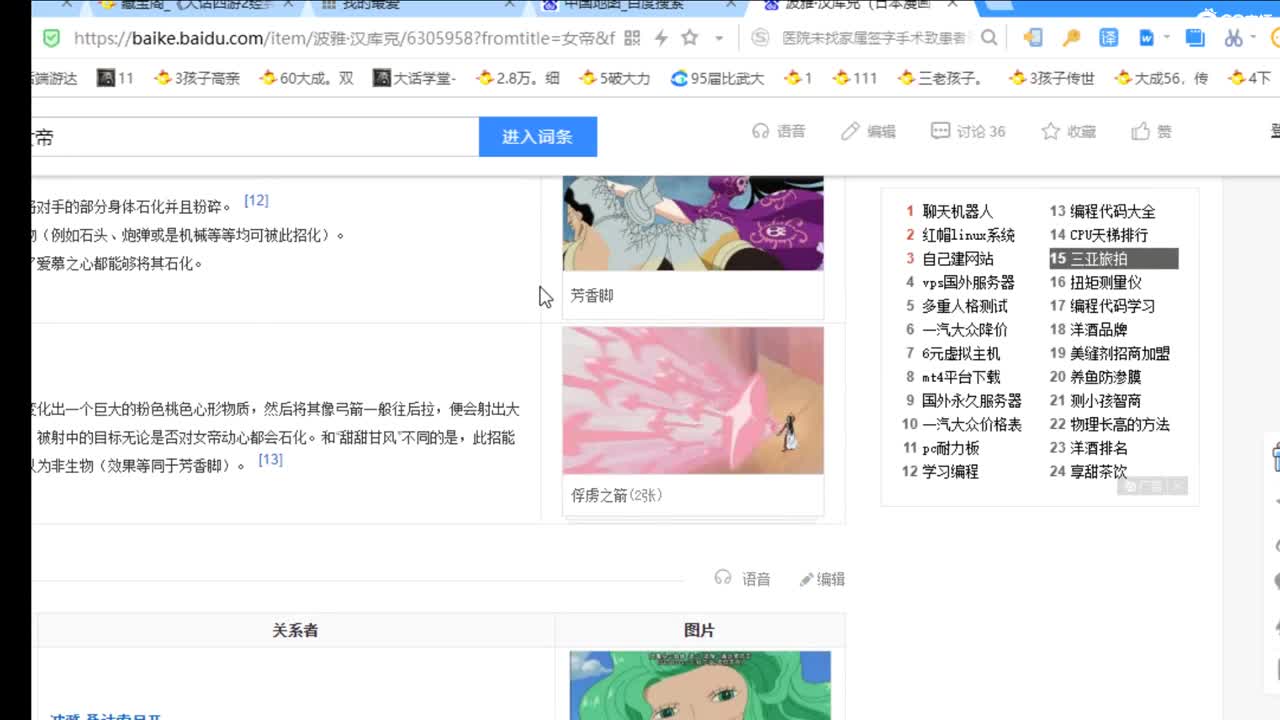Close the 波雅·汉库克 tab
Viewport: 1280px width, 720px height.
[952, 5]
